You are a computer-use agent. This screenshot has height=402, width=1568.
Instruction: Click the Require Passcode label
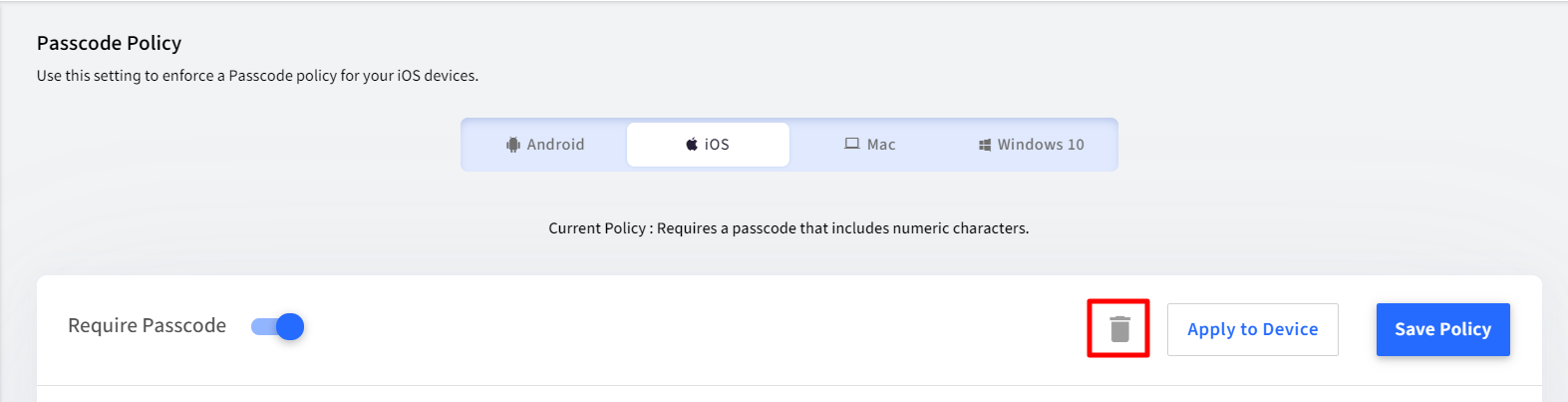[148, 325]
